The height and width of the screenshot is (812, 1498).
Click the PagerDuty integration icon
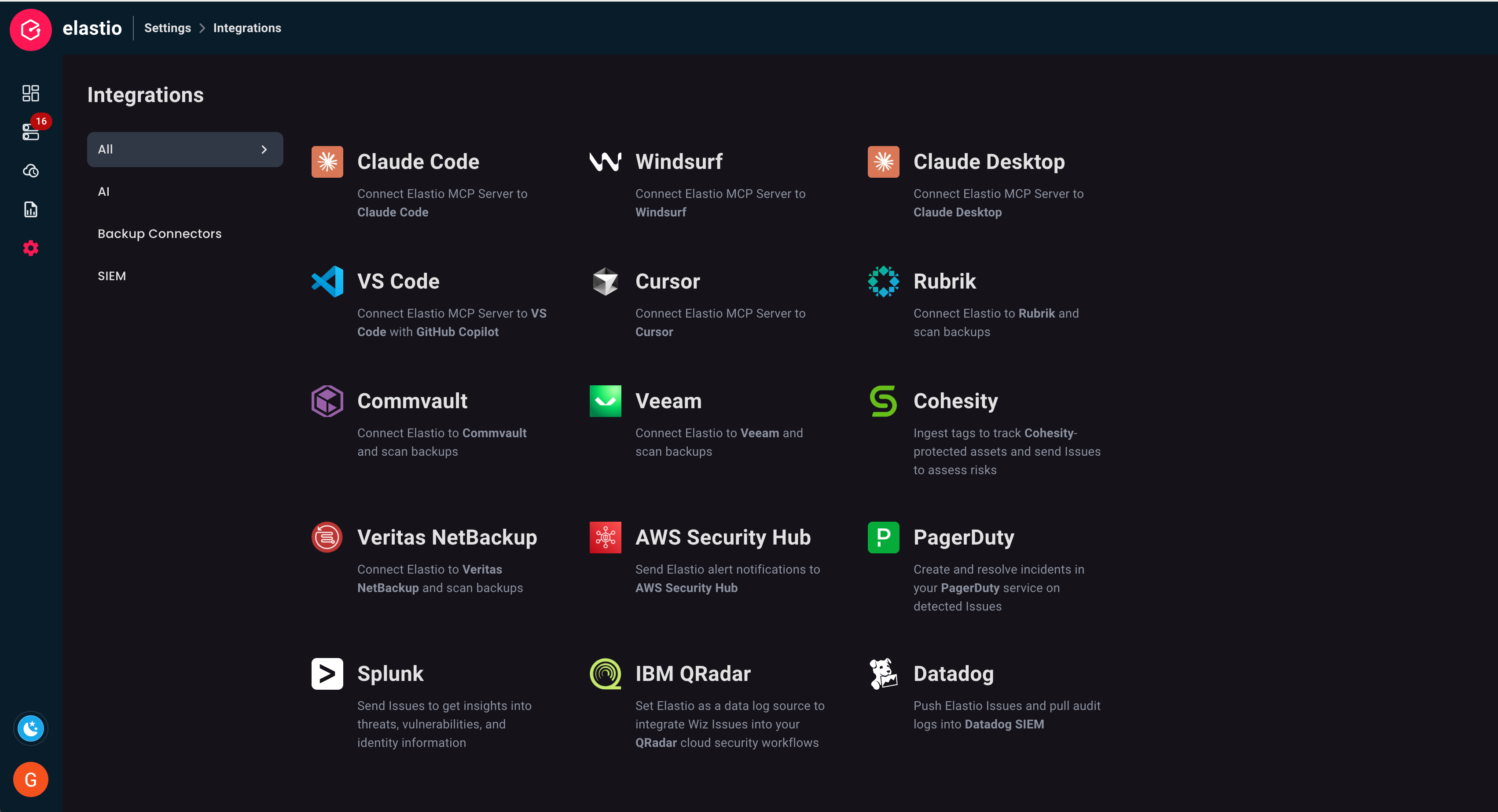point(883,537)
